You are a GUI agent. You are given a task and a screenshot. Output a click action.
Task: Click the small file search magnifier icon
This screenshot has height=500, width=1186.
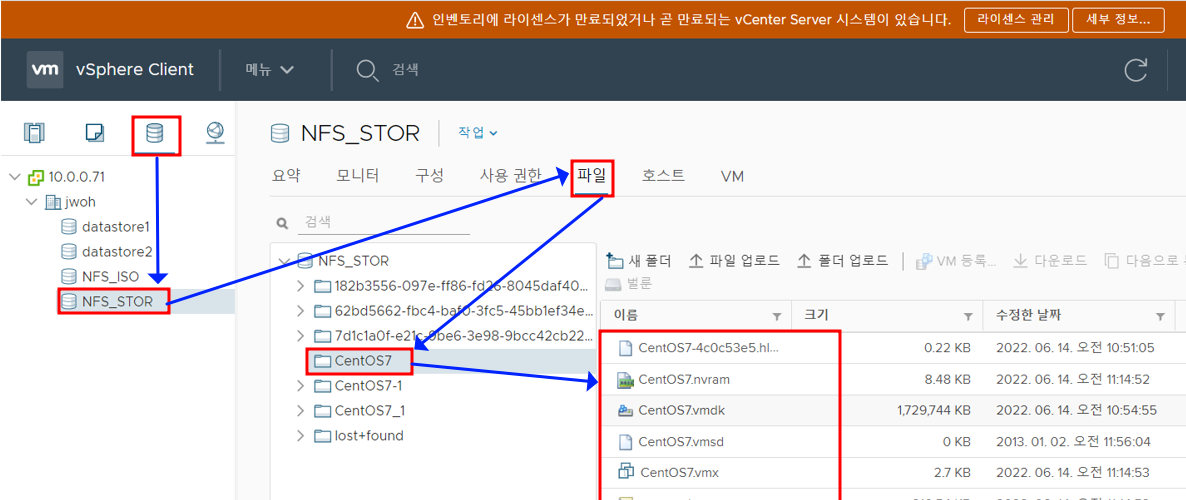(x=283, y=223)
